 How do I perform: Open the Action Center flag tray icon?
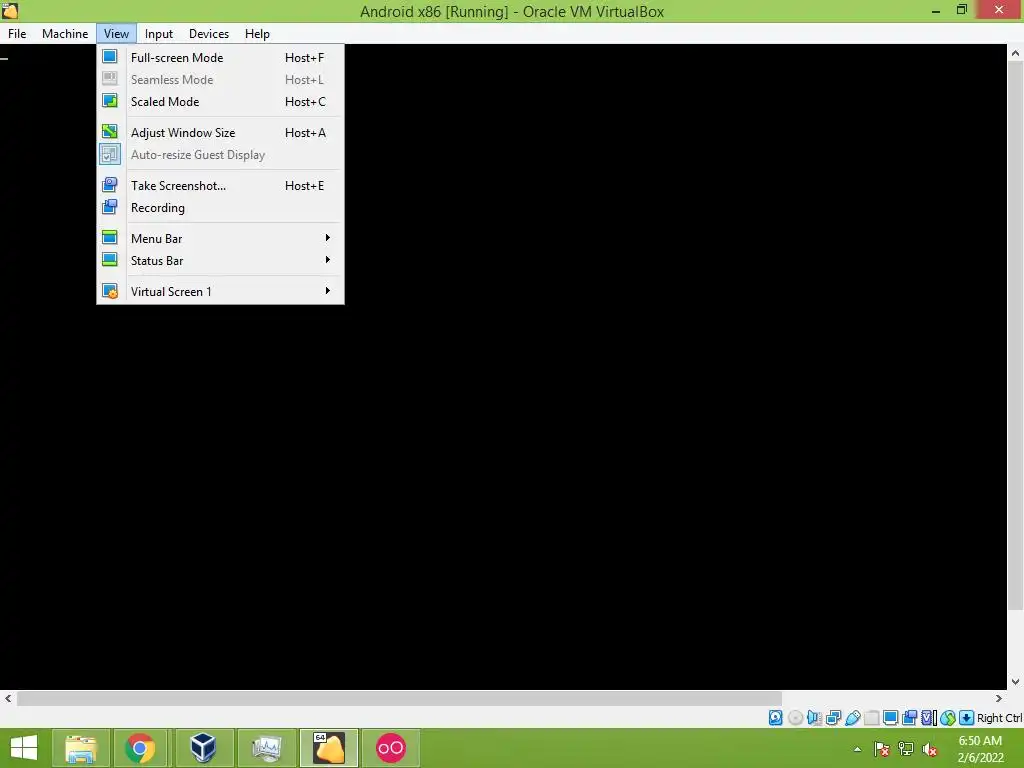pyautogui.click(x=881, y=749)
